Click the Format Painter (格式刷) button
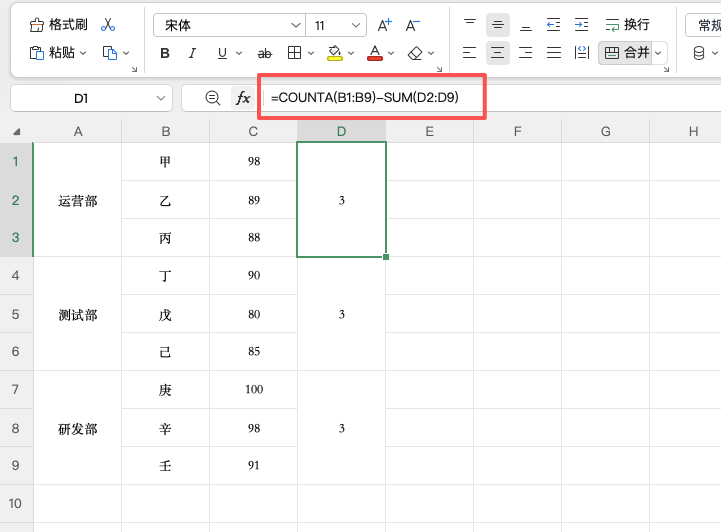721x532 pixels. [x=58, y=25]
